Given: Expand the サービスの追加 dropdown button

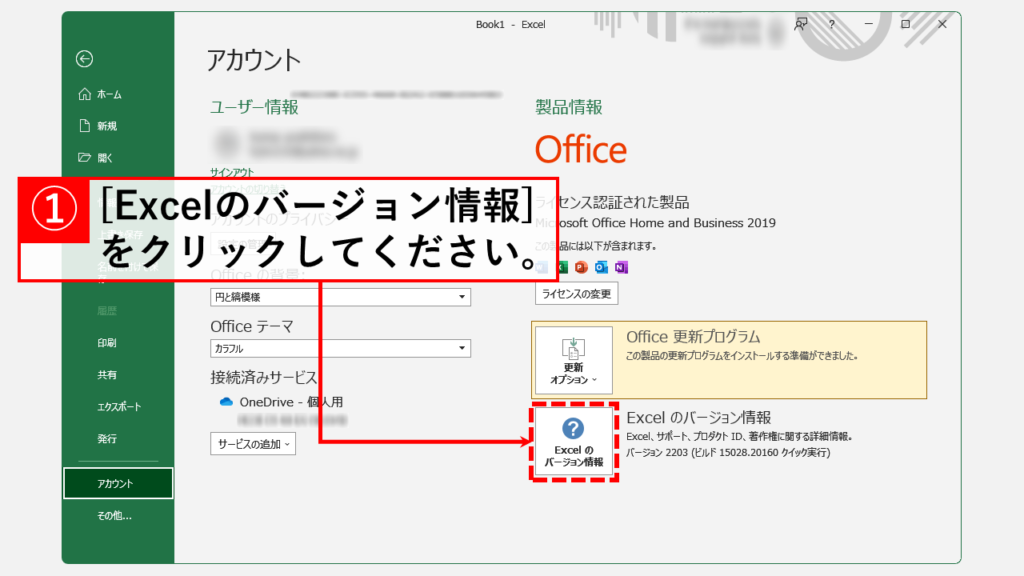Looking at the screenshot, I should pyautogui.click(x=253, y=443).
